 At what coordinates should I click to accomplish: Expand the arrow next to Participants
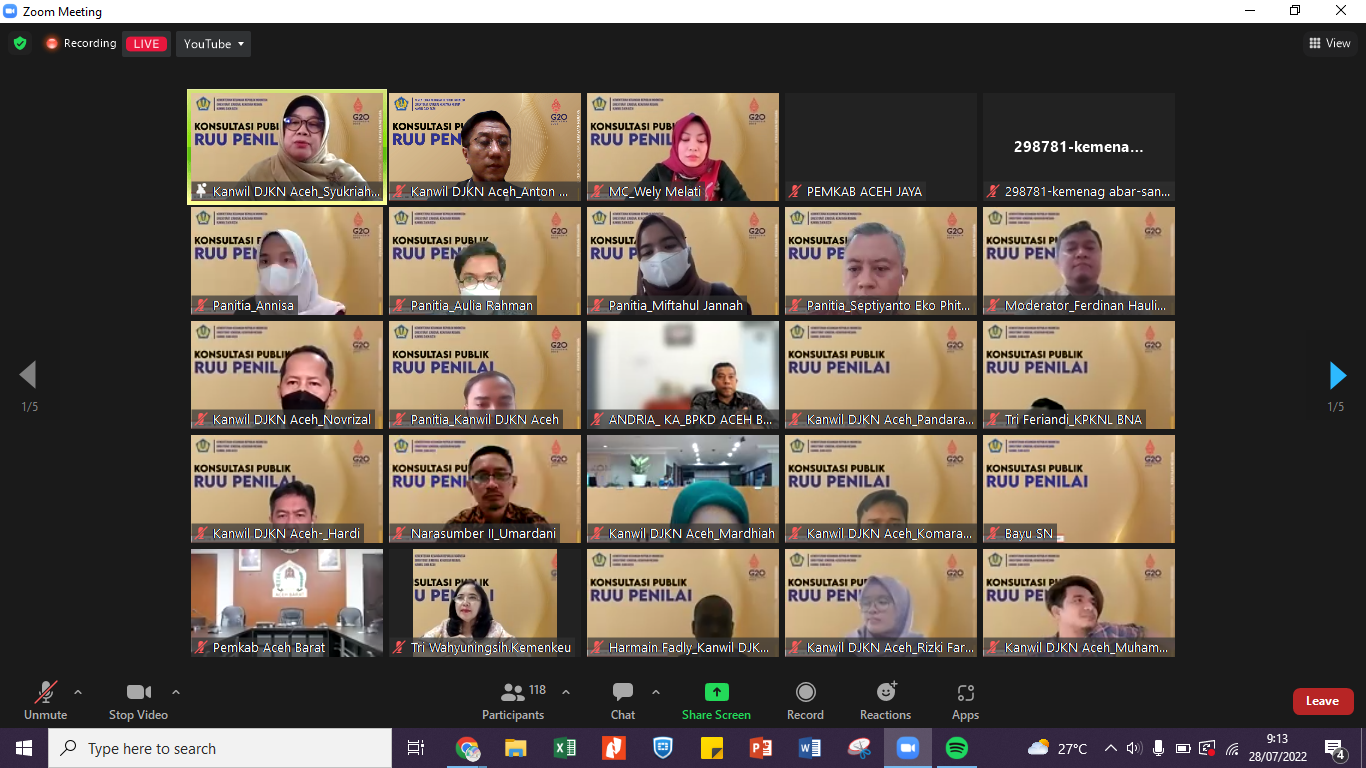click(566, 692)
